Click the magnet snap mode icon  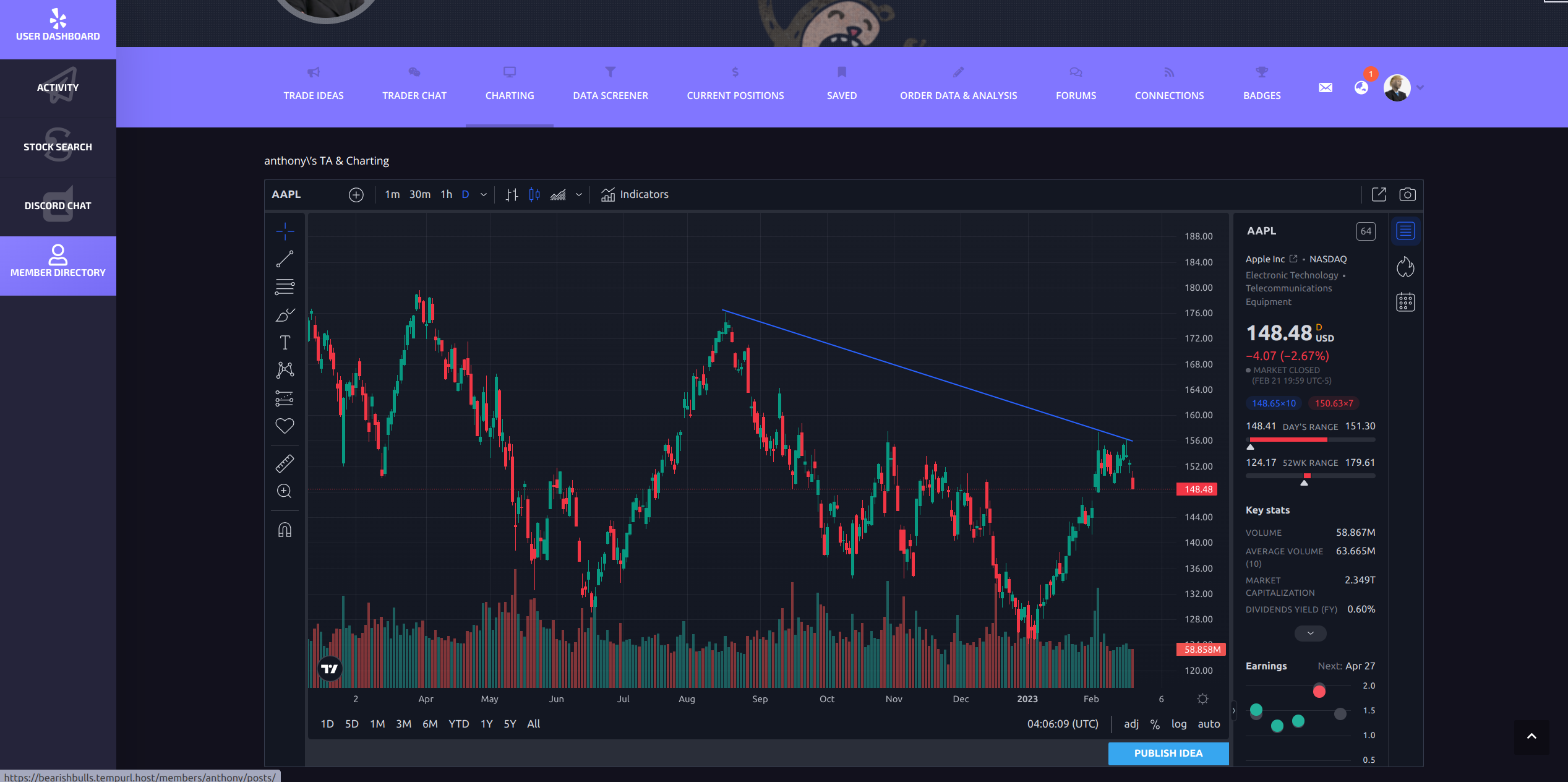coord(285,530)
